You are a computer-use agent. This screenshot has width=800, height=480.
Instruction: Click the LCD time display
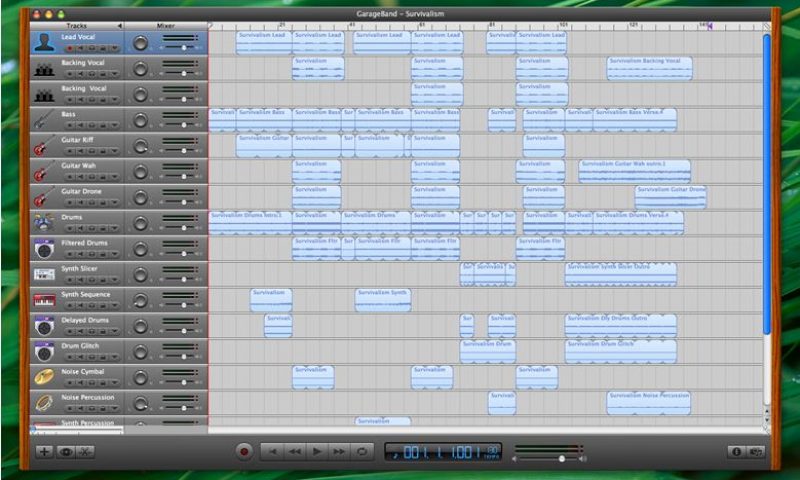(443, 452)
